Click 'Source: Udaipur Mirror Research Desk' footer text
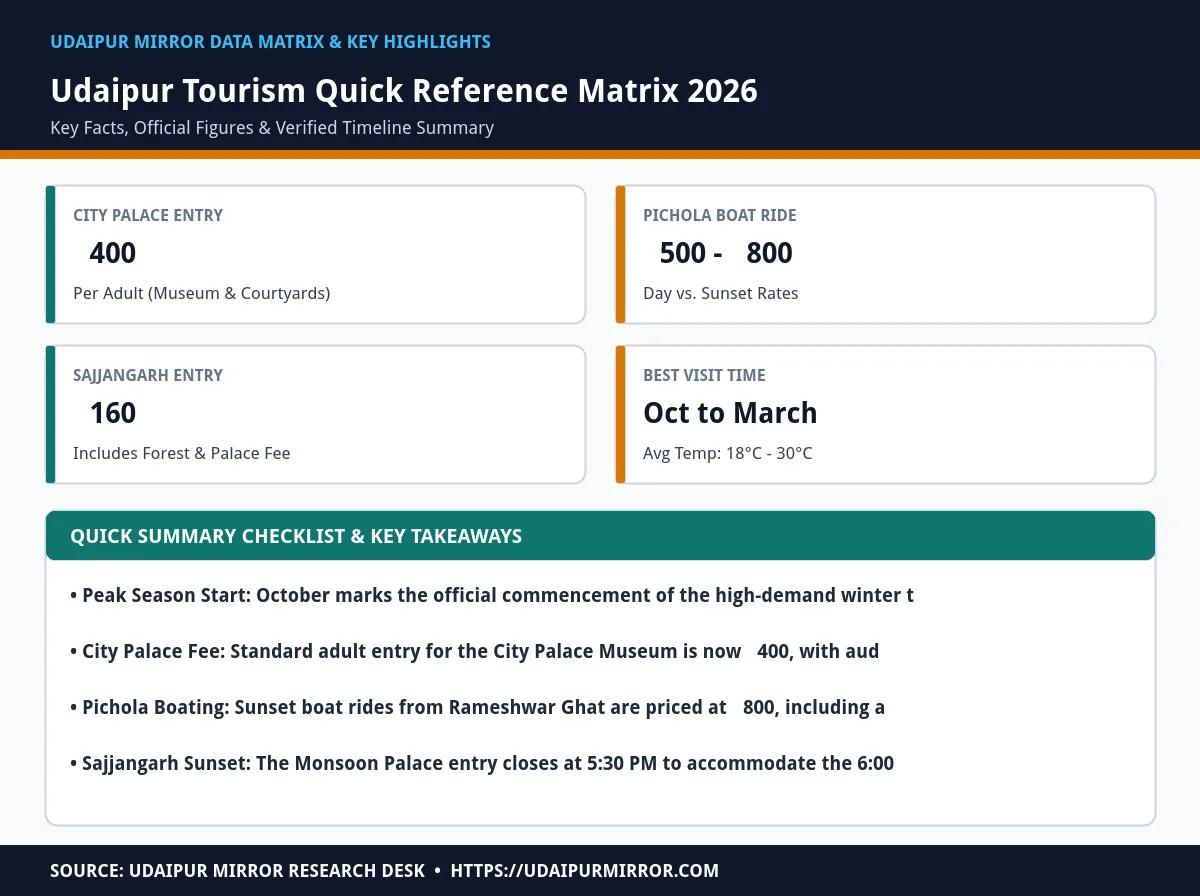This screenshot has width=1200, height=896. point(238,871)
